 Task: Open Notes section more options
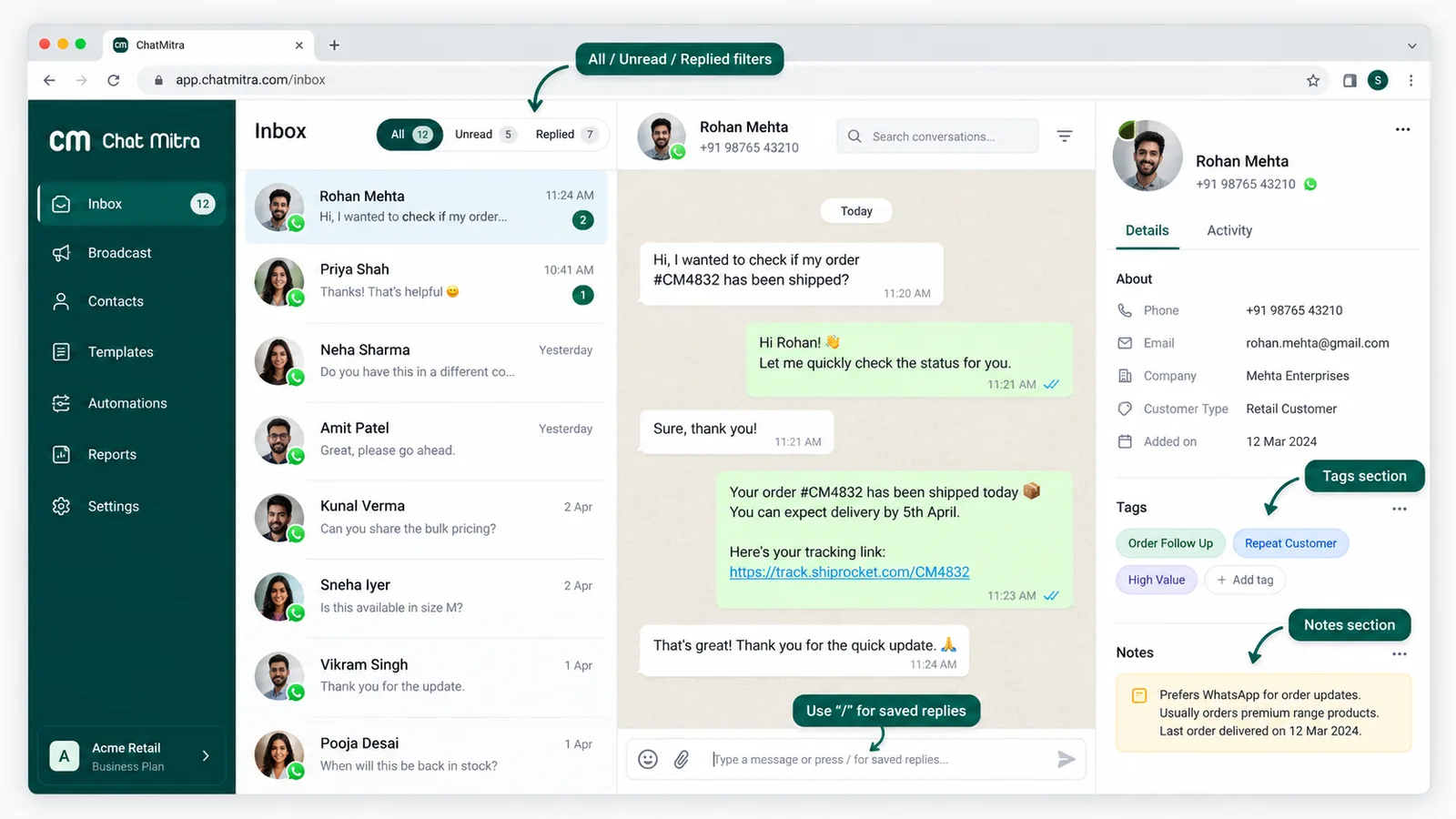point(1400,653)
